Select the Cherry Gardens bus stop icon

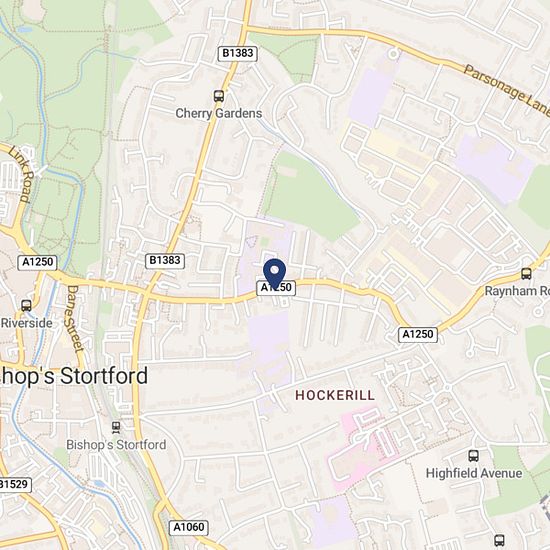click(219, 96)
